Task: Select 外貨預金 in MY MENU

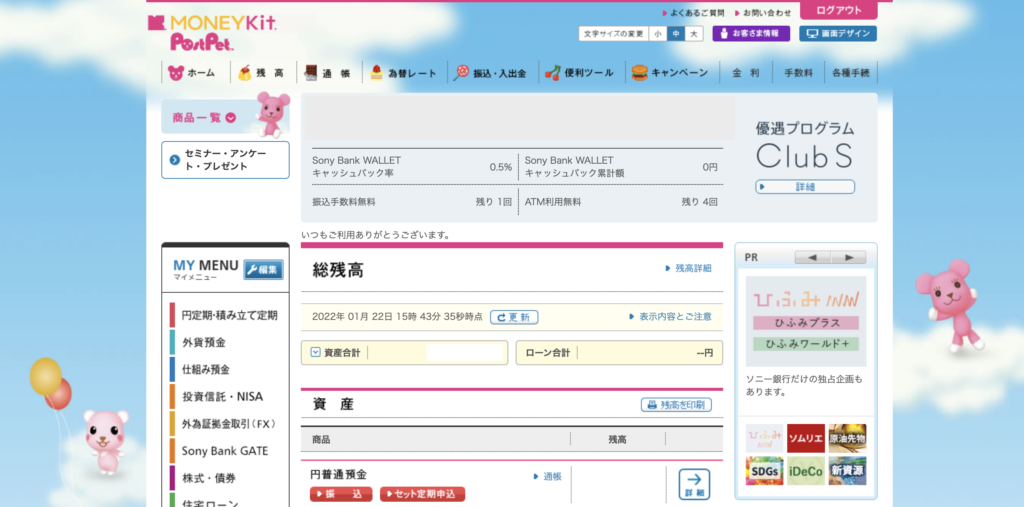Action: pos(225,342)
